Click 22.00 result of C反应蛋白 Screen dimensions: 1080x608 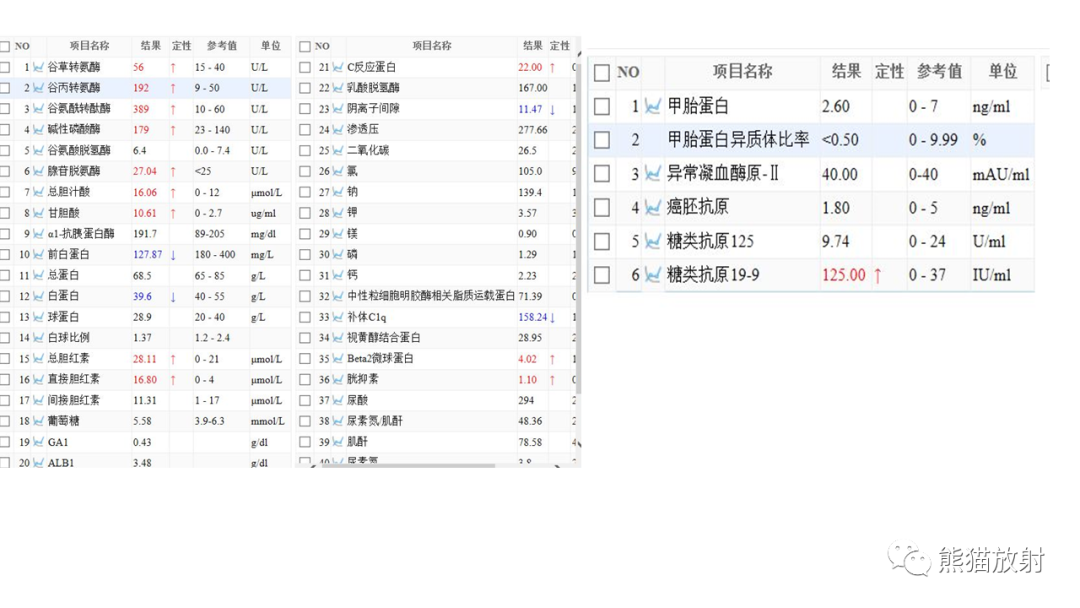coord(530,67)
